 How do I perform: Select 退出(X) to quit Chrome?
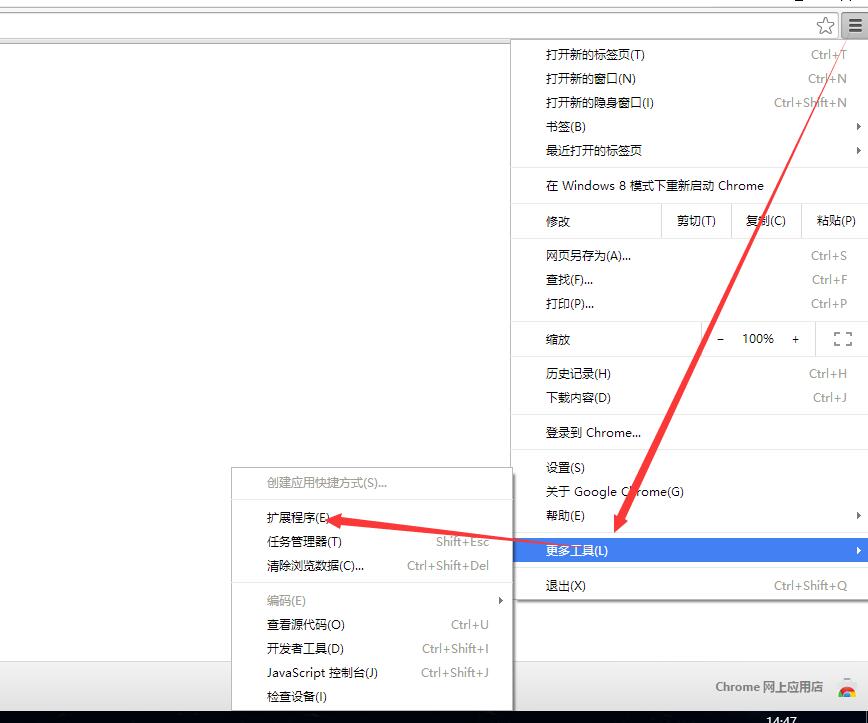(x=689, y=586)
